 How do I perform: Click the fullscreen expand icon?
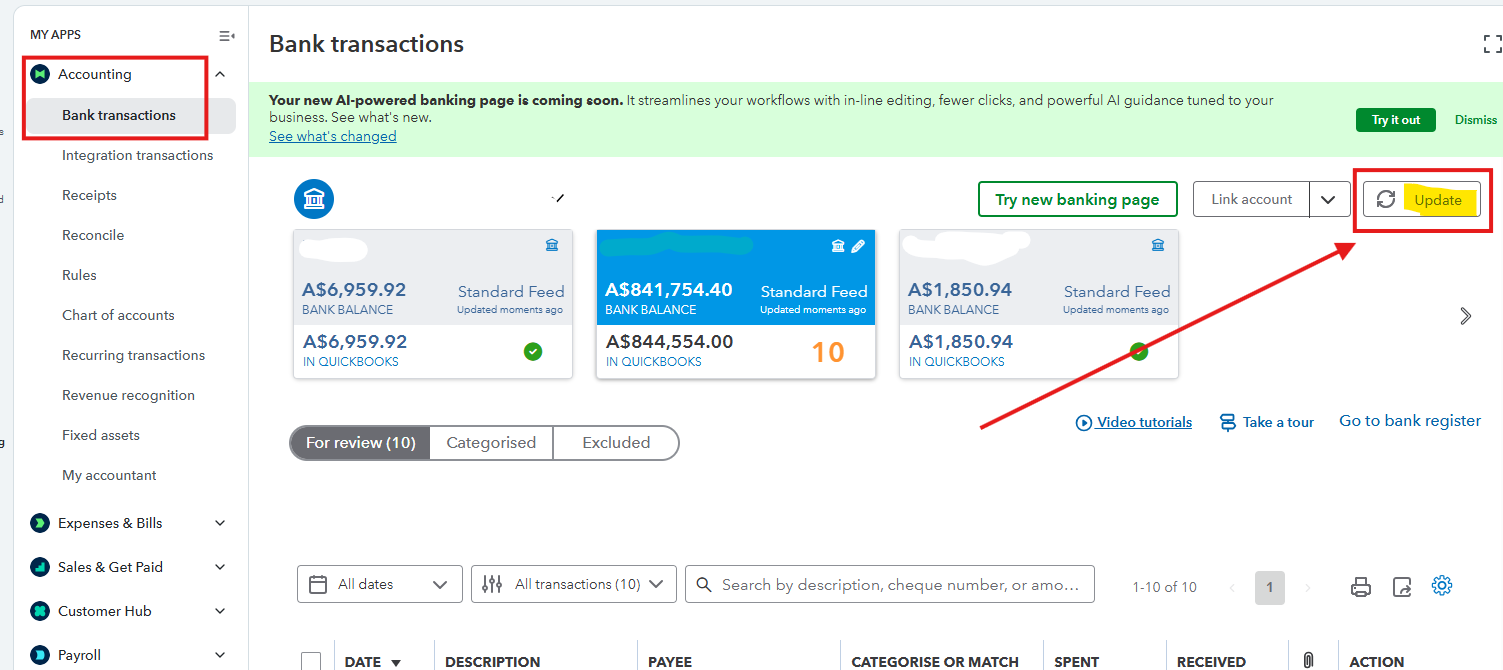point(1491,44)
